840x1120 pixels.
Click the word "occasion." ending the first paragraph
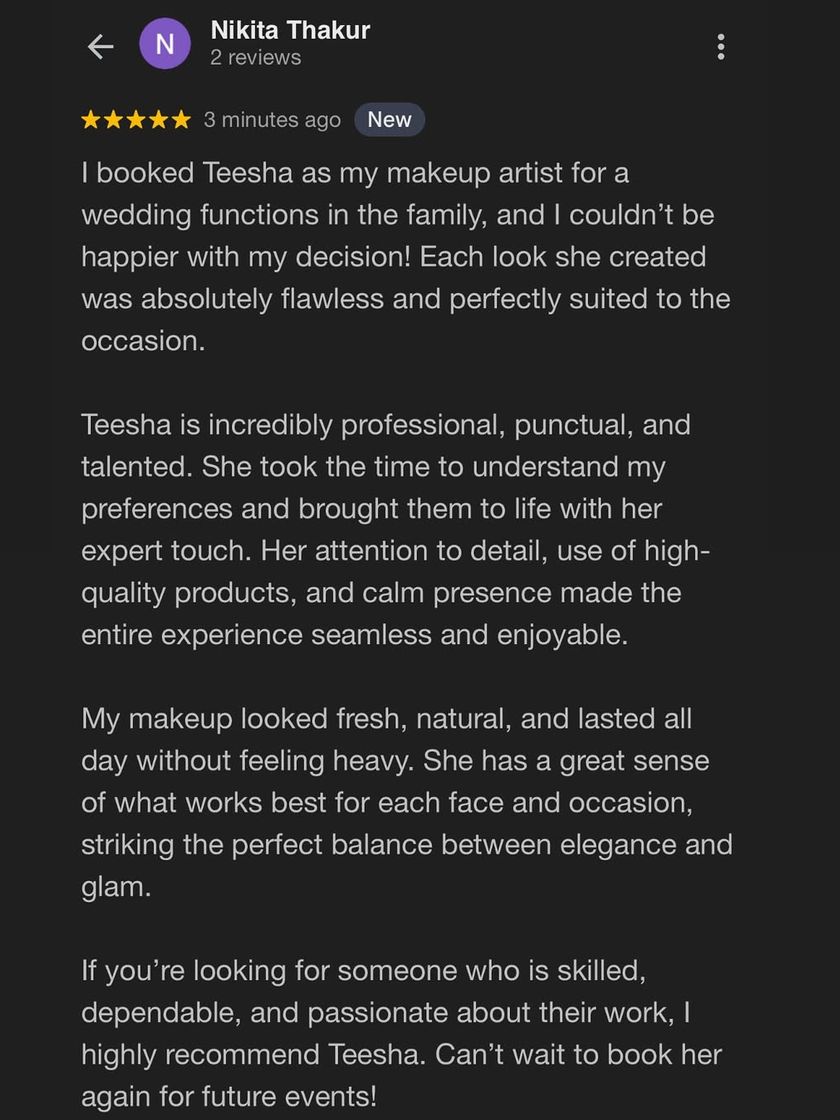(x=143, y=340)
